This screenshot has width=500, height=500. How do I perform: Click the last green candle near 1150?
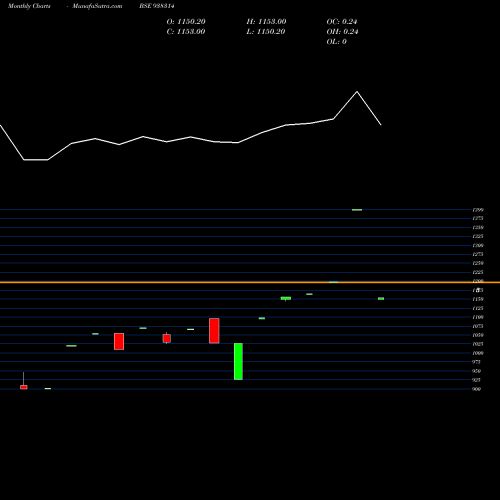pyautogui.click(x=381, y=298)
